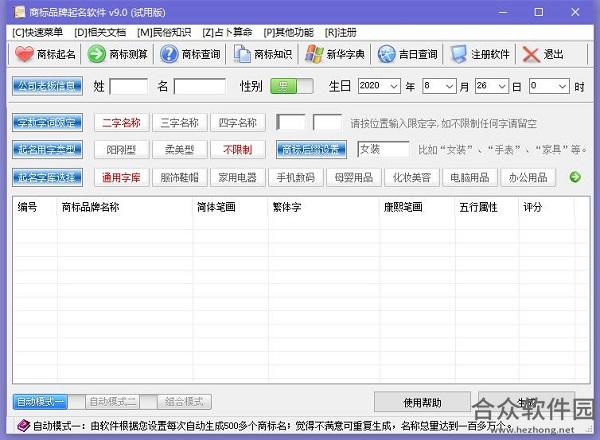The image size is (600, 440).
Task: Select the 通用字库 library
Action: [121, 178]
